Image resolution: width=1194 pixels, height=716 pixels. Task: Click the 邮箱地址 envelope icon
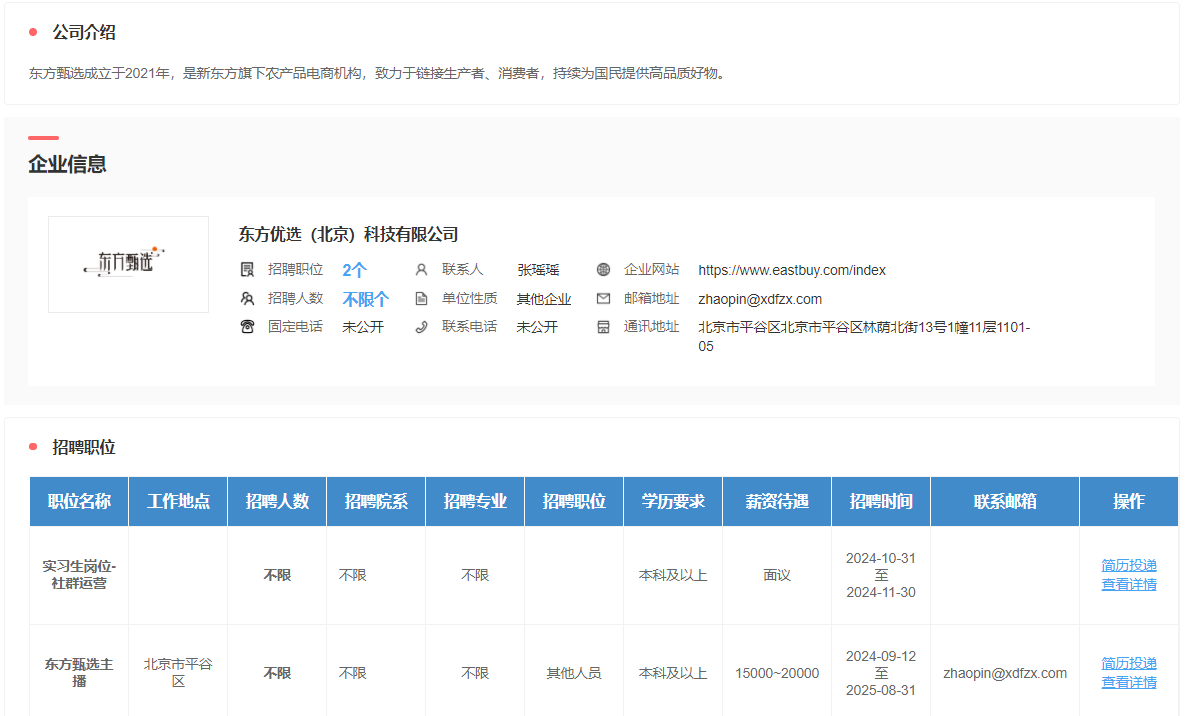603,299
